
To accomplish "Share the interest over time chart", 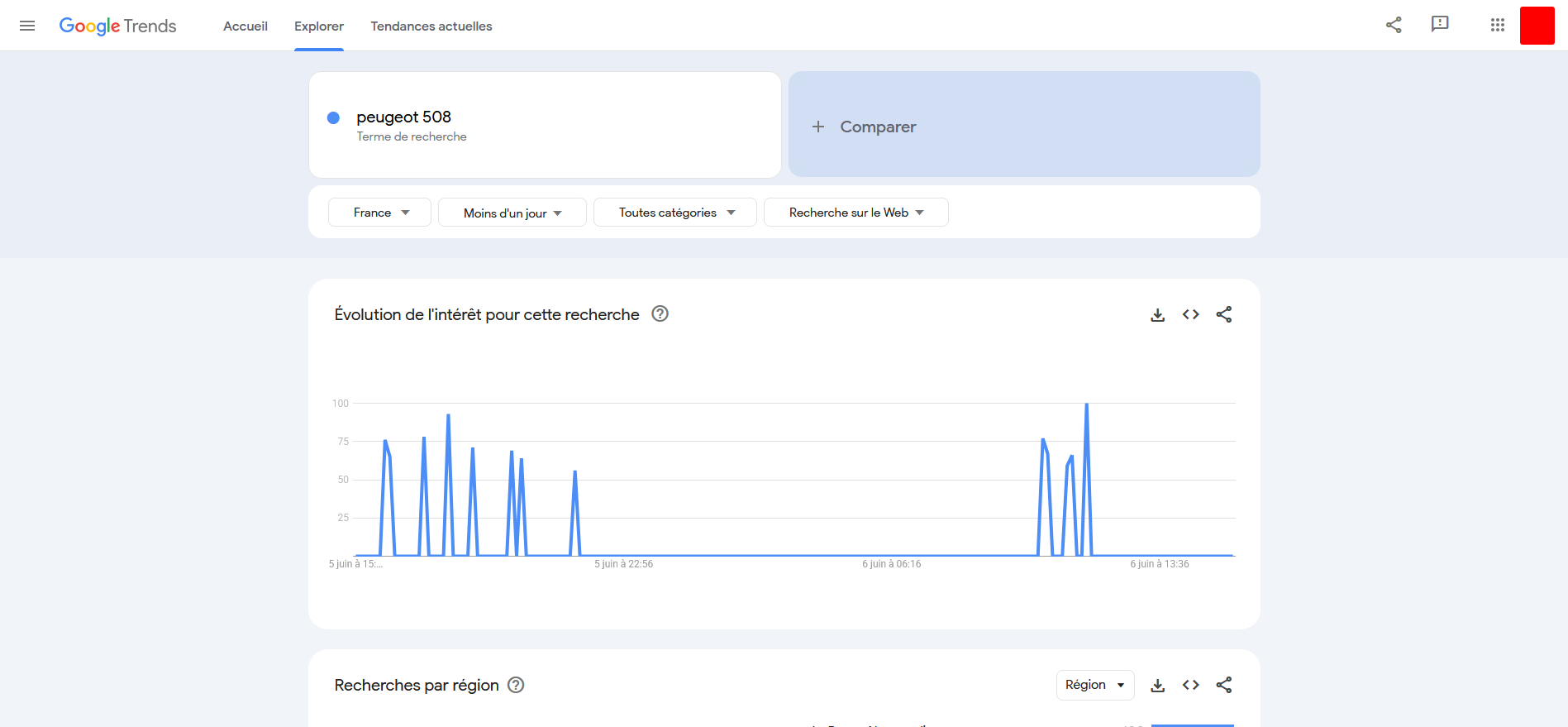I will 1224,314.
